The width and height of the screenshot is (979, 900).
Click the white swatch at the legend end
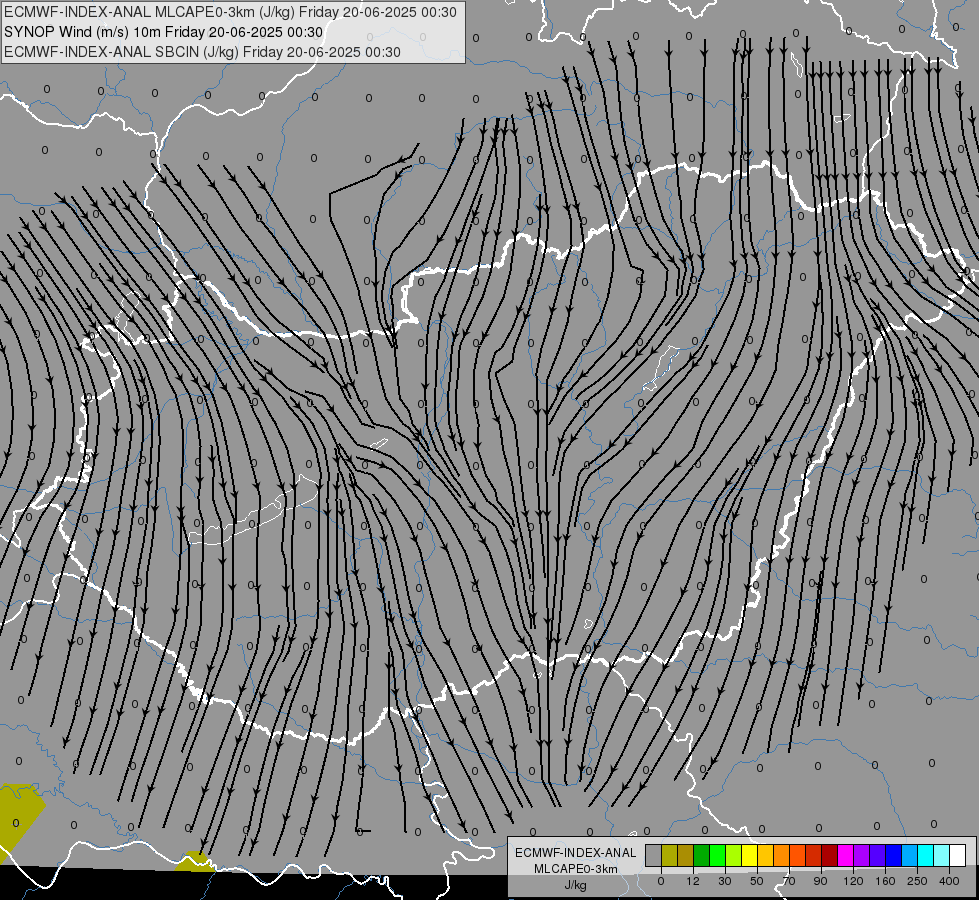click(x=958, y=855)
